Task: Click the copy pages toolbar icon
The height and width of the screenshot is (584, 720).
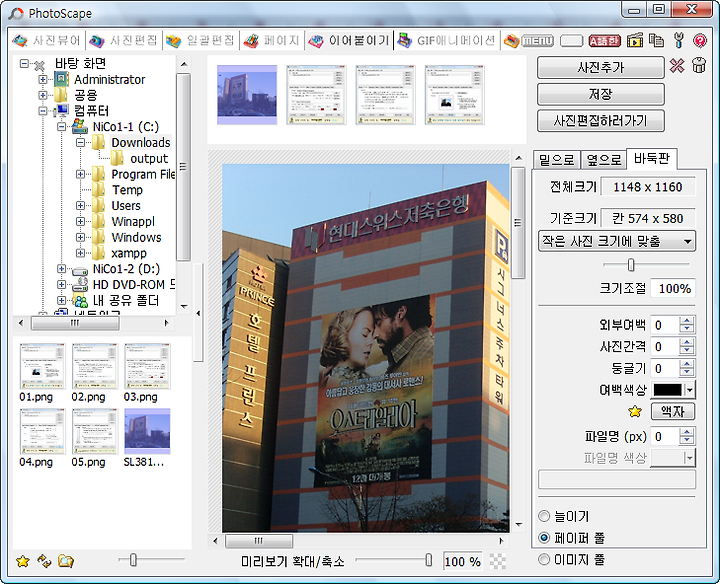Action: tap(656, 40)
